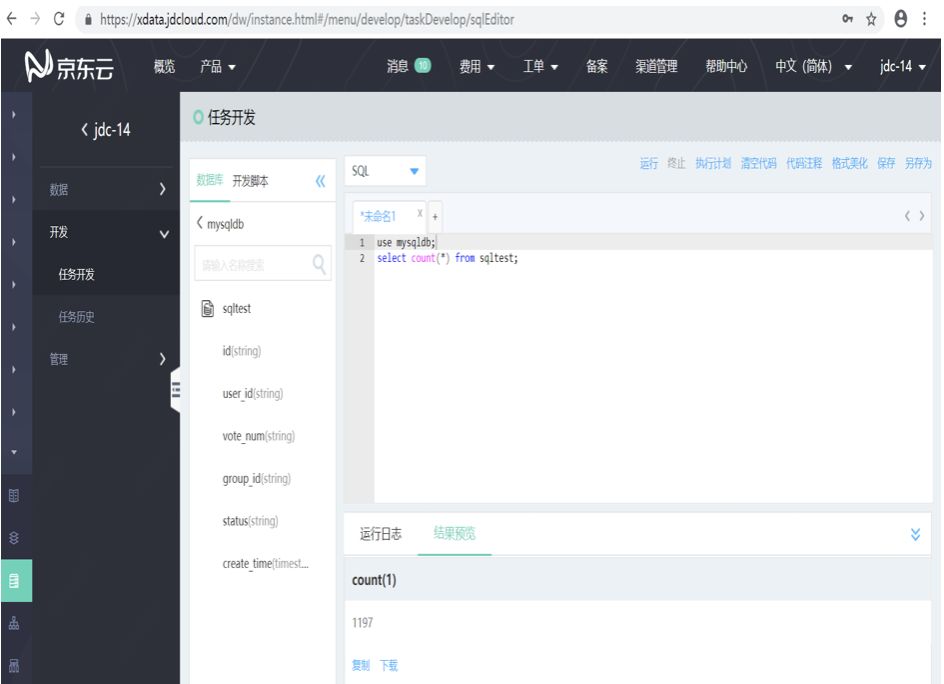944x684 pixels.
Task: Select 任务历史 in sidebar
Action: (76, 317)
